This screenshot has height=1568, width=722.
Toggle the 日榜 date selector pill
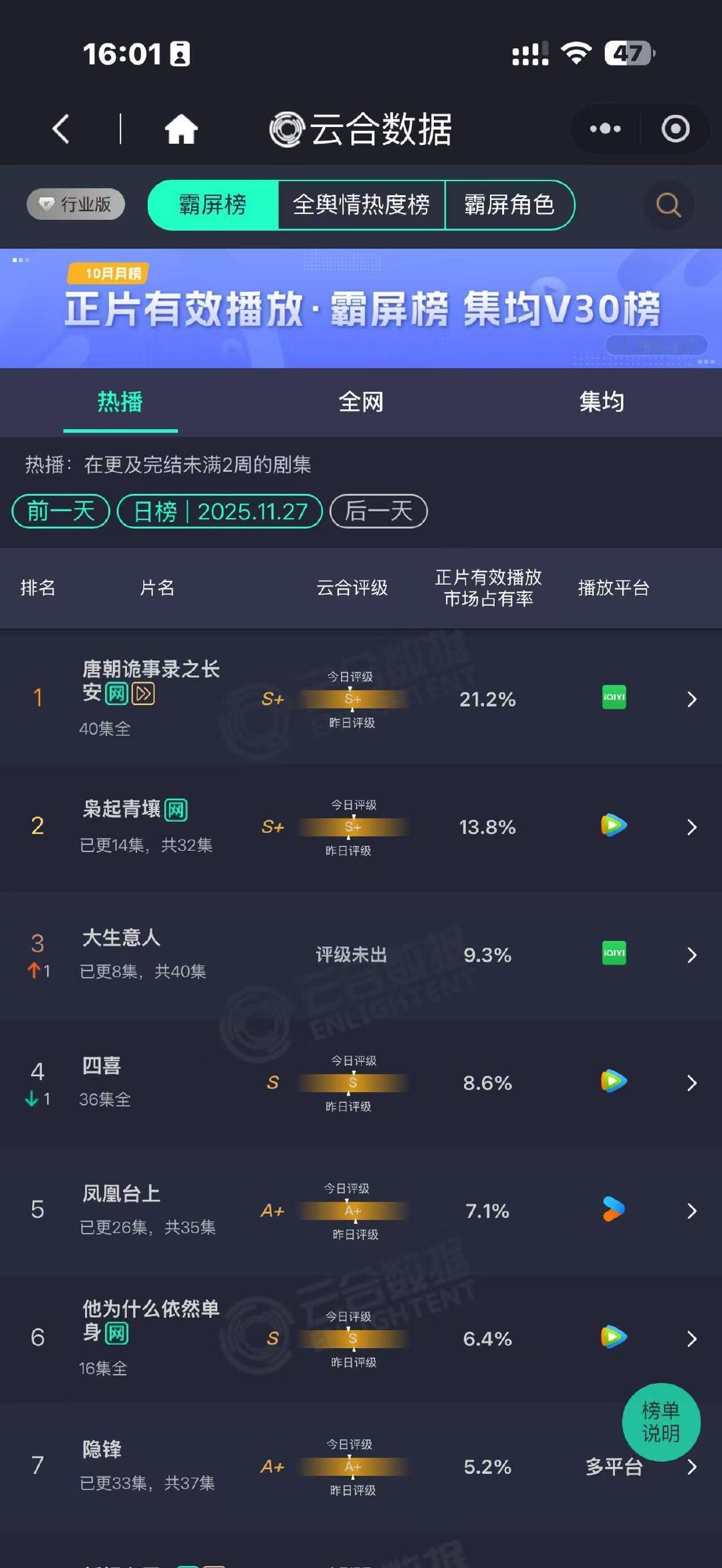pos(221,510)
